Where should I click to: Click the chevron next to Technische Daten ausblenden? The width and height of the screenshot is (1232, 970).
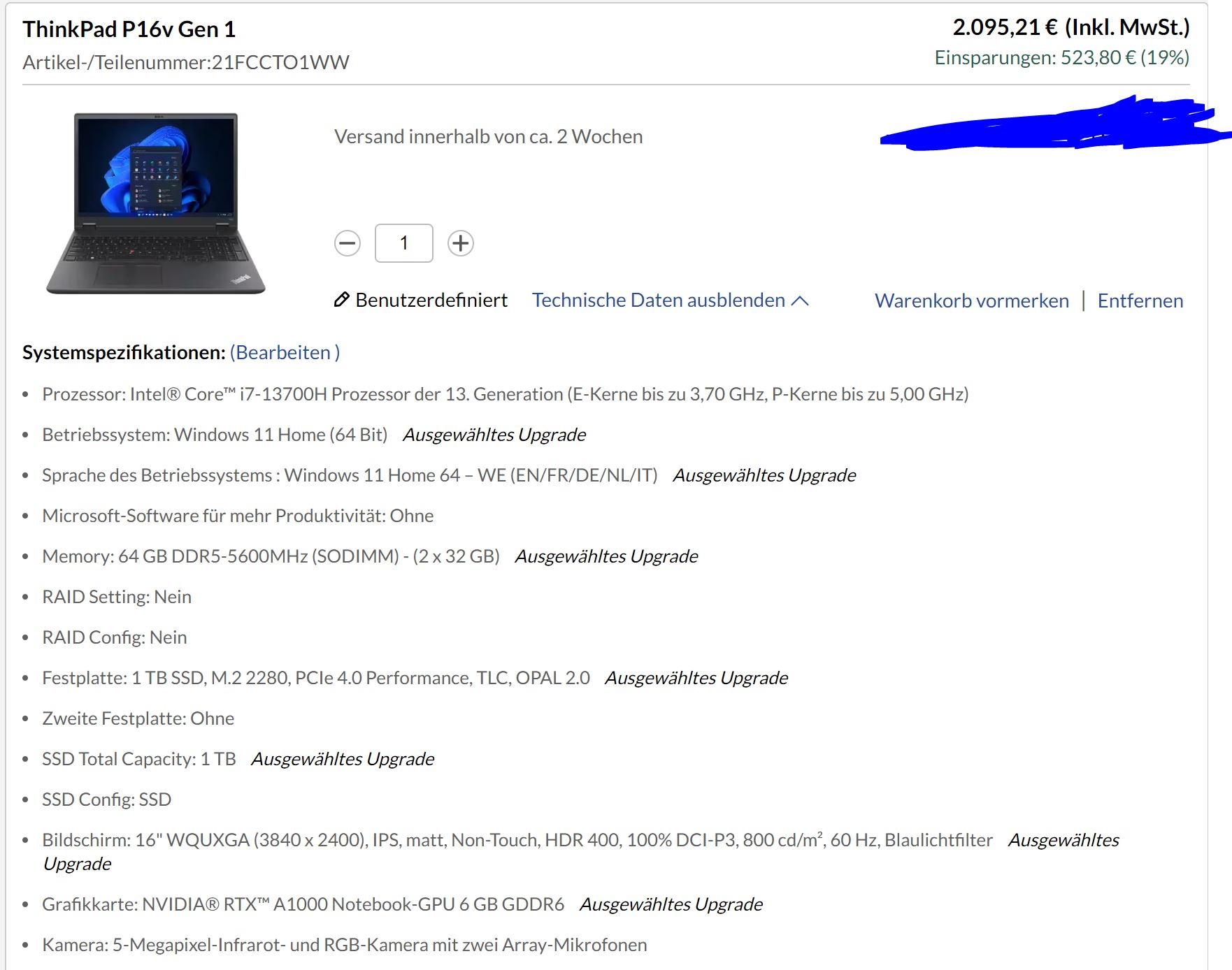(800, 301)
